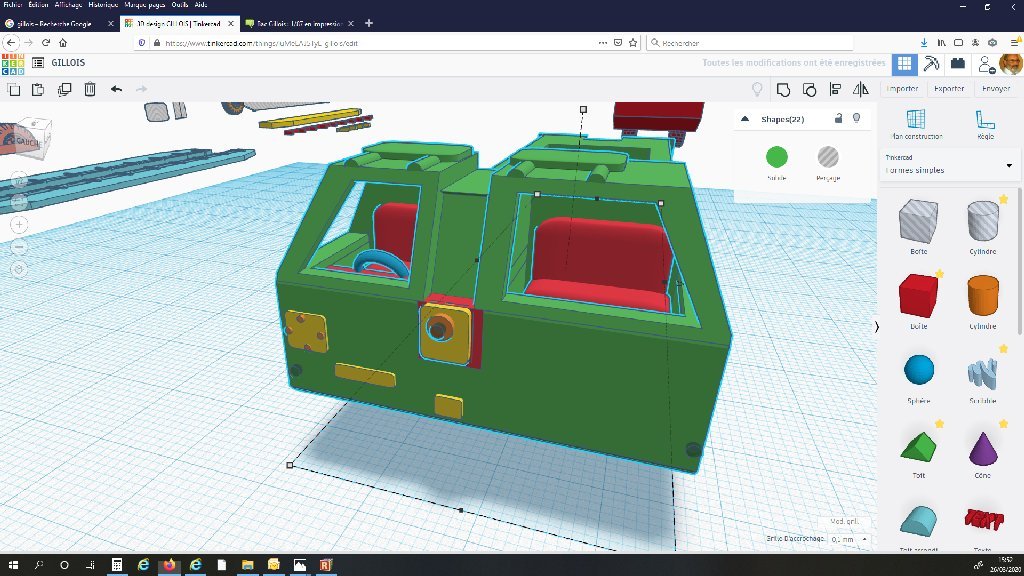Select the Plan construction workplane tool
Screen dimensions: 1024x576
tap(916, 124)
